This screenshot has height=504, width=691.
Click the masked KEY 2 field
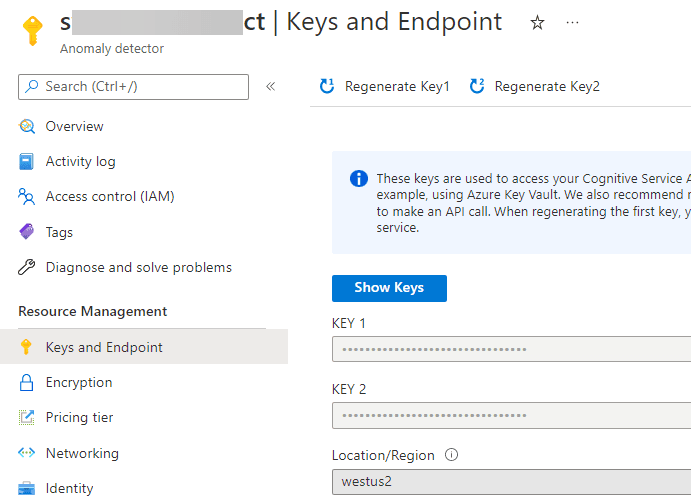click(x=511, y=415)
